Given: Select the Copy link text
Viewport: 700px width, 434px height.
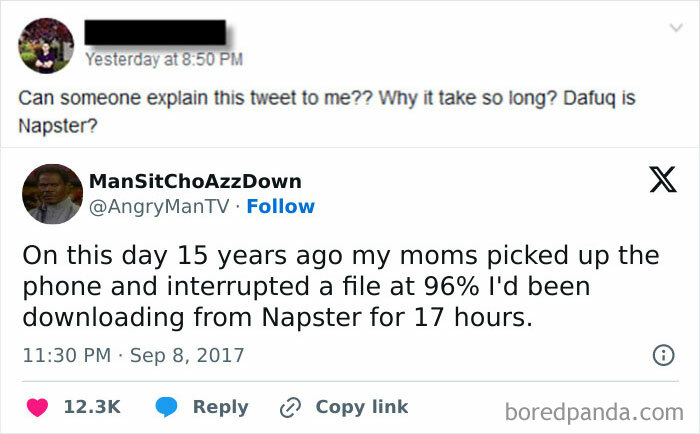Looking at the screenshot, I should click(x=361, y=406).
